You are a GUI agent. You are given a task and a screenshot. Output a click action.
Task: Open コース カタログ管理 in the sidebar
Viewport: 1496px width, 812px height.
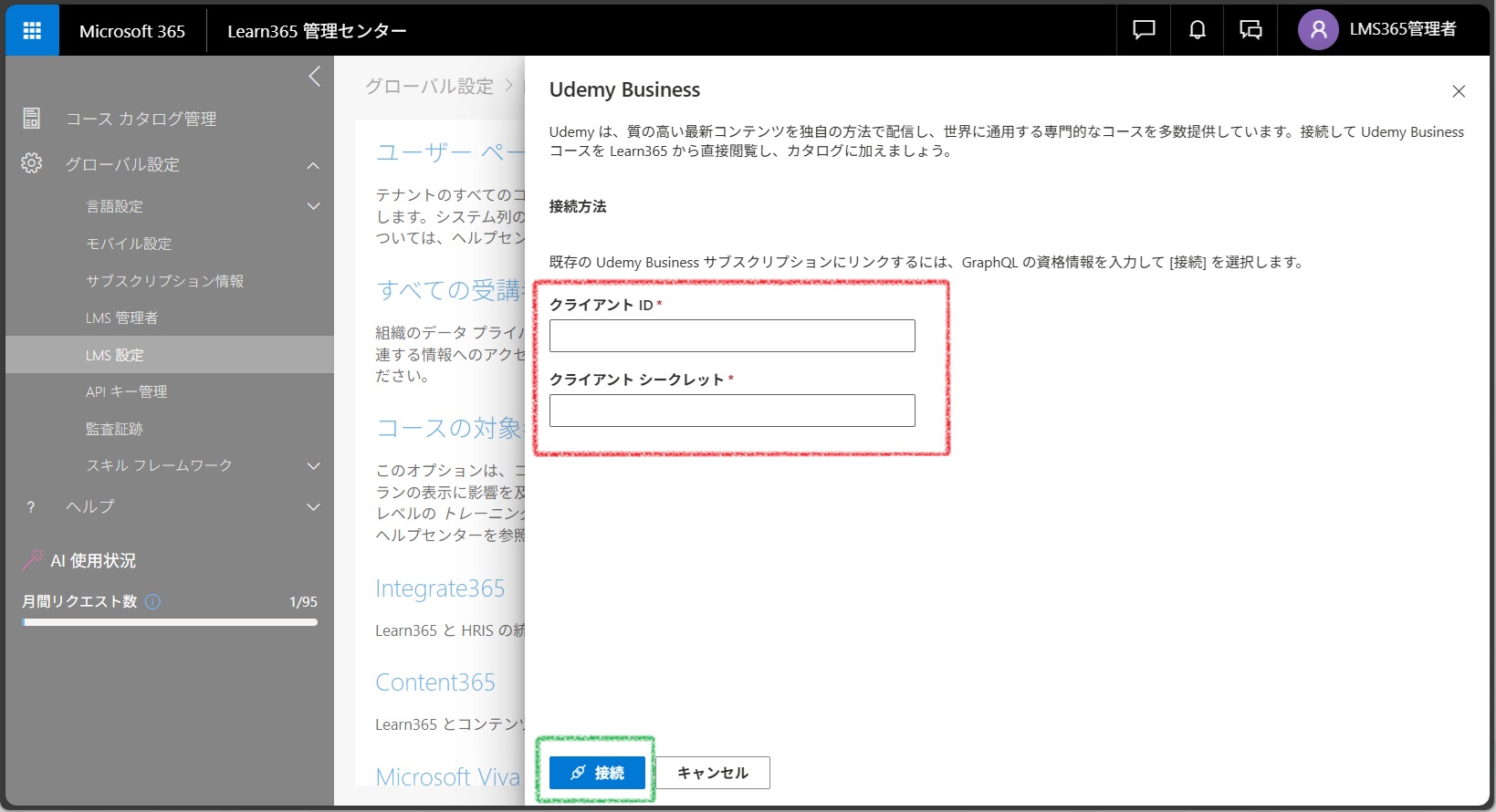click(141, 119)
